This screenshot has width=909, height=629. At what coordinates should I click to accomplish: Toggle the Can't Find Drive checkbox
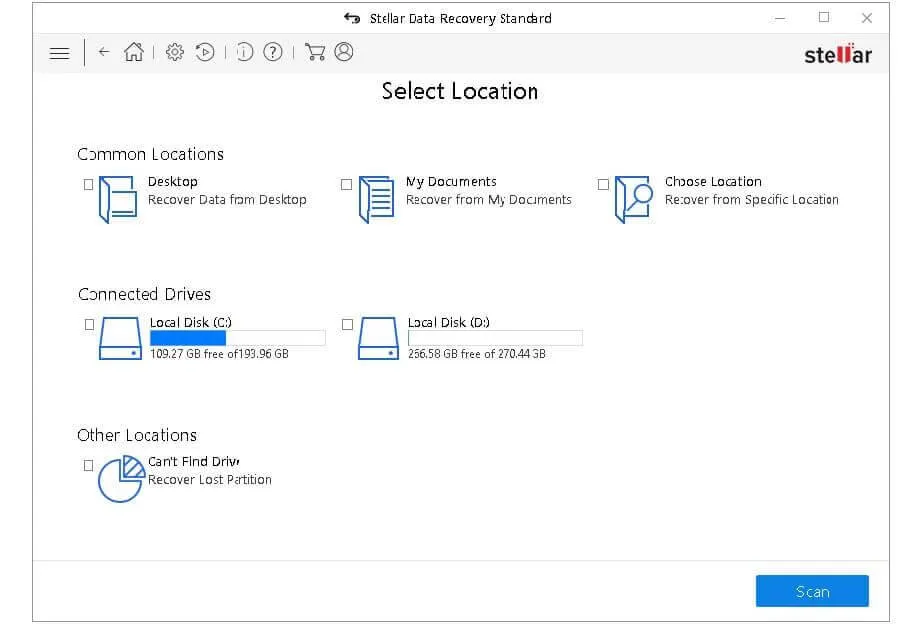pos(88,466)
